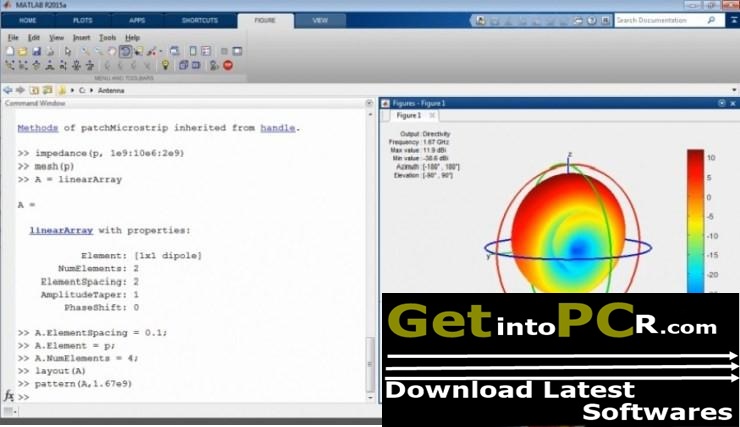Click the search magnifier icon
This screenshot has height=427, width=740.
712,20
